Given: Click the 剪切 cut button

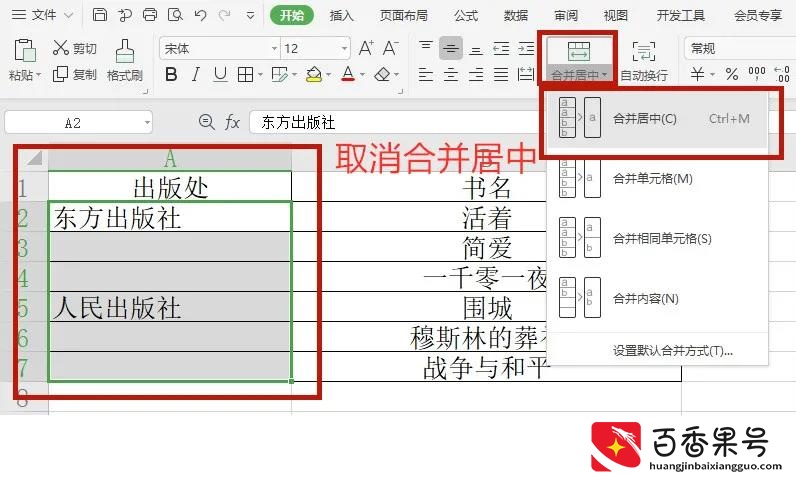Looking at the screenshot, I should point(75,48).
